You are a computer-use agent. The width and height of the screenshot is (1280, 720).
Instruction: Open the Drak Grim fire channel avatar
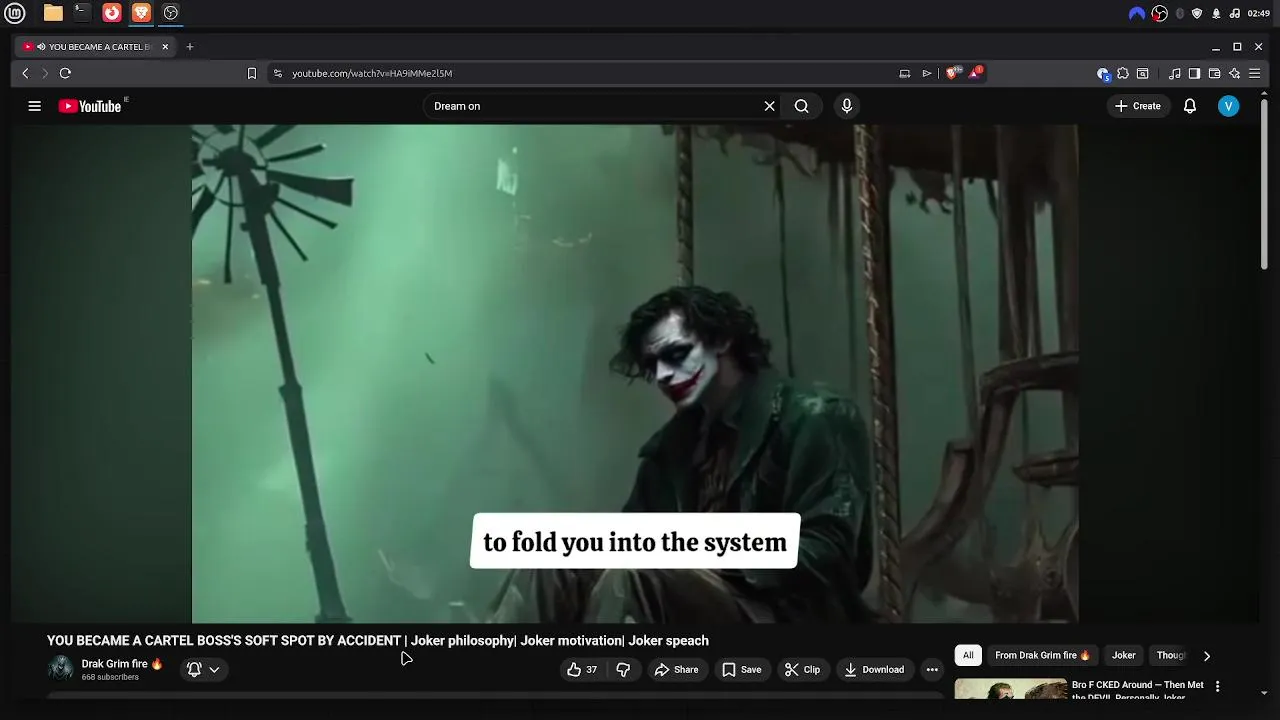[x=61, y=669]
